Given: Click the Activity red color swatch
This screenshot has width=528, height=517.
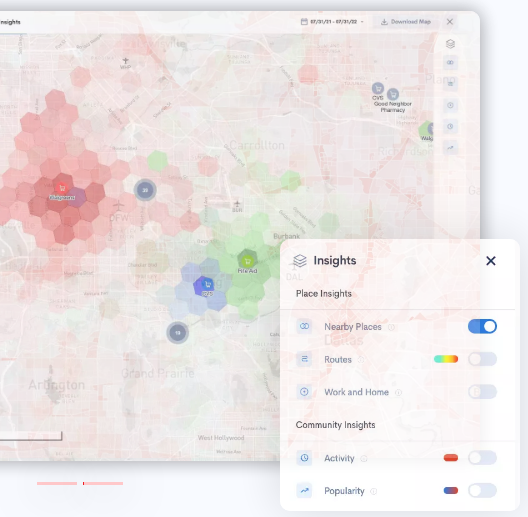Looking at the screenshot, I should click(451, 458).
